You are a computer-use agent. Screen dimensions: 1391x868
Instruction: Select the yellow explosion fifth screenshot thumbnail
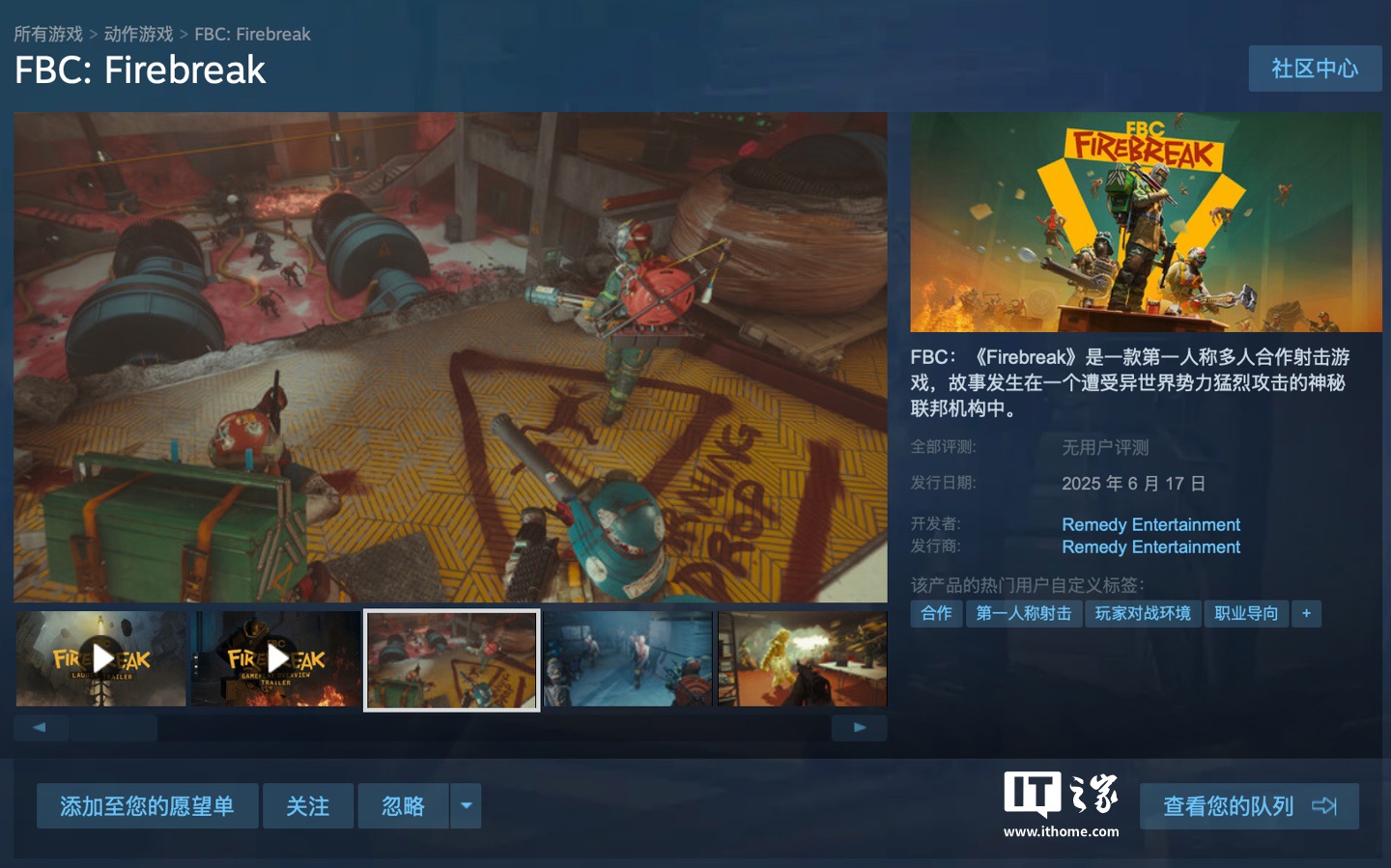coord(802,659)
